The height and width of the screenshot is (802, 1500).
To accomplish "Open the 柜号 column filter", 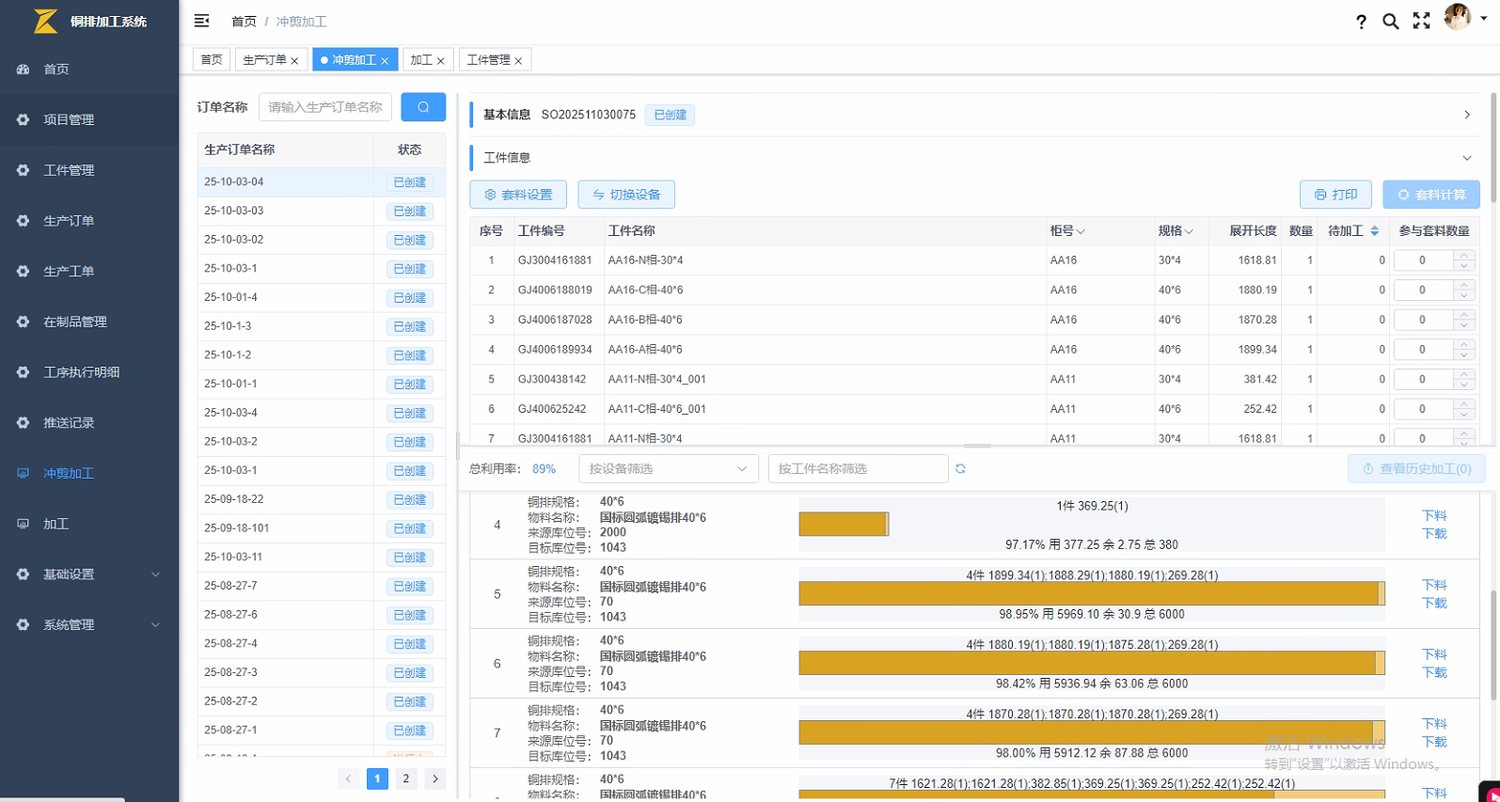I will point(1080,231).
